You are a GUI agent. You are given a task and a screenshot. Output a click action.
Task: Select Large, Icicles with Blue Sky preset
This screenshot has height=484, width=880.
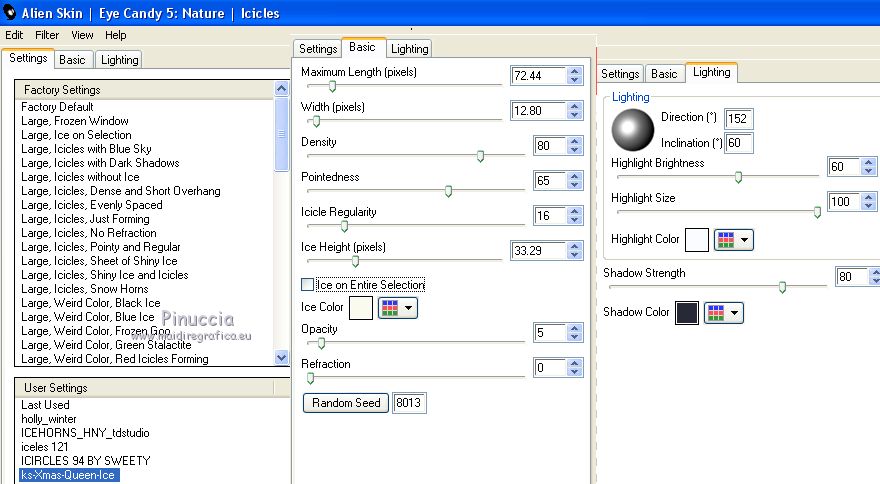pyautogui.click(x=86, y=149)
